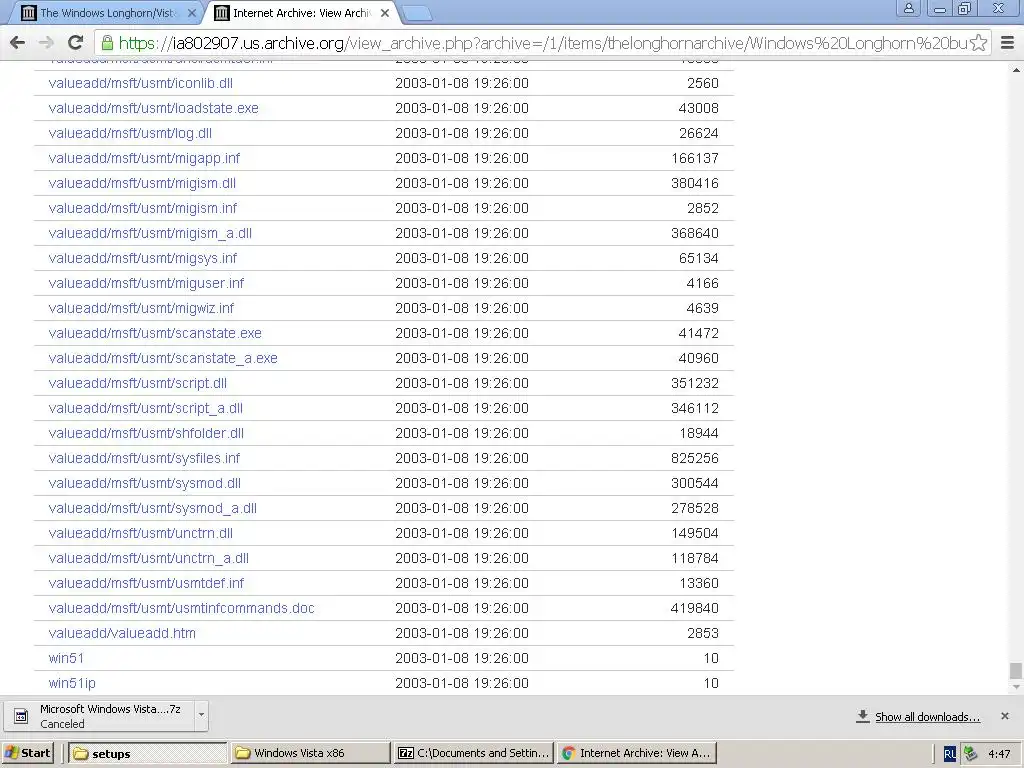
Task: Open the Windows Start menu
Action: click(x=27, y=753)
